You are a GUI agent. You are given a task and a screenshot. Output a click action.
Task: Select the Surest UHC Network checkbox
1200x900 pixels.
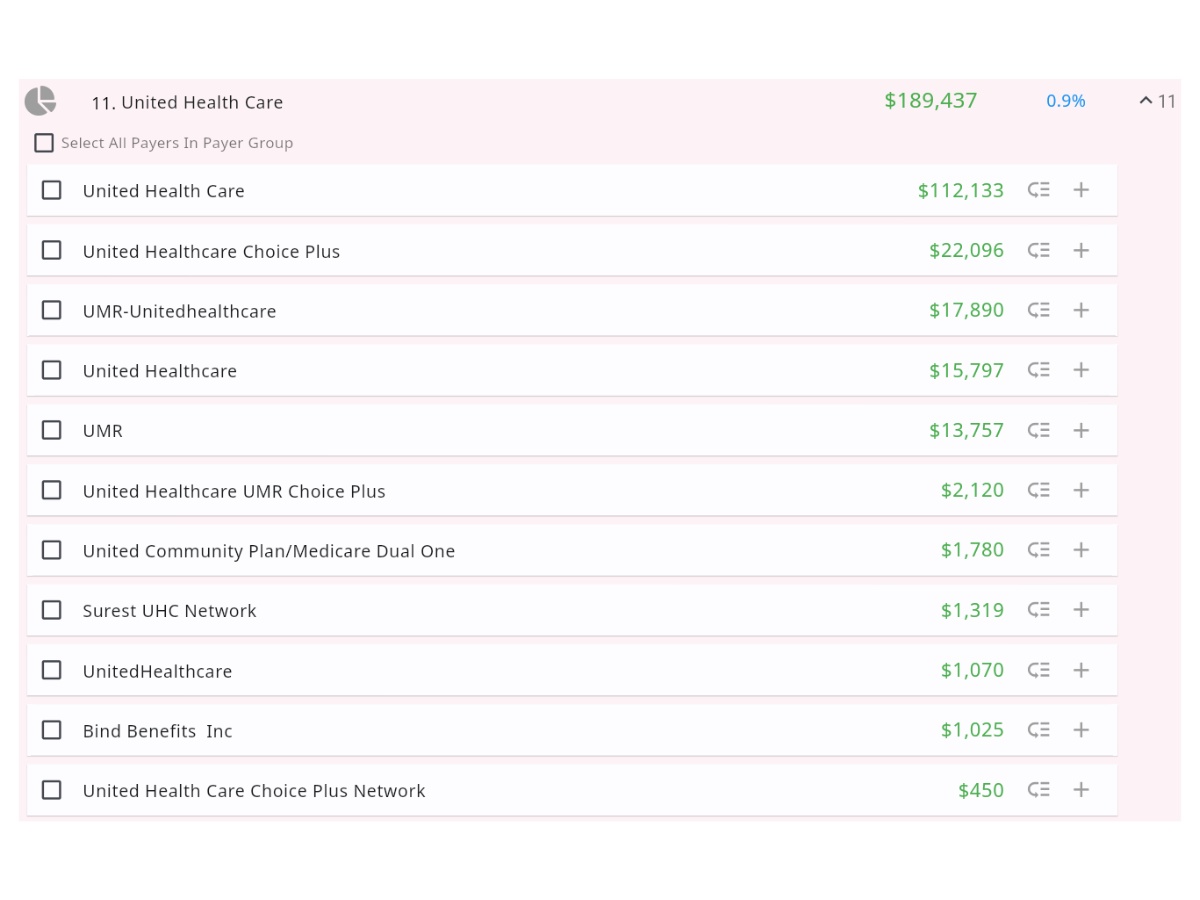tap(51, 610)
